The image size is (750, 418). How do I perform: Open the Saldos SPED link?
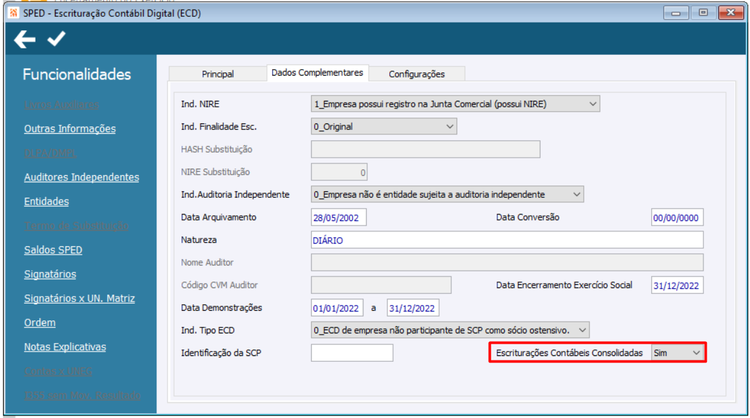coord(53,250)
